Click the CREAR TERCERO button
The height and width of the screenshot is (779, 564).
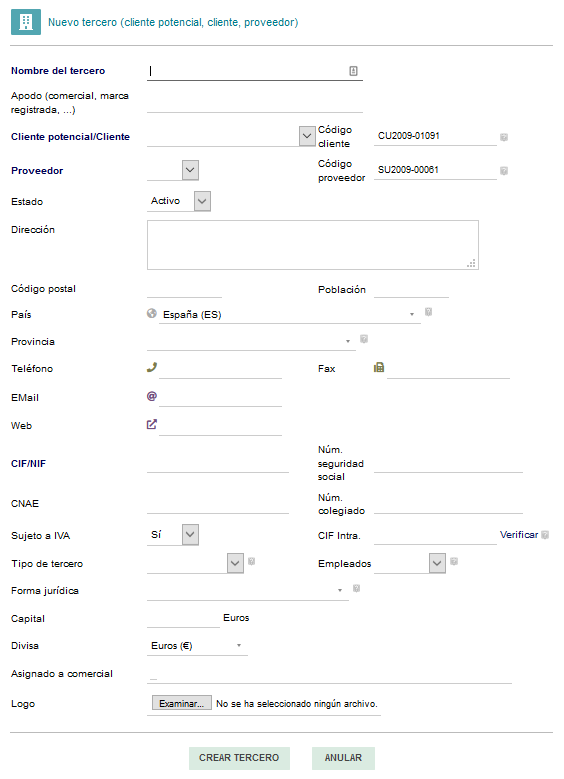[x=239, y=758]
